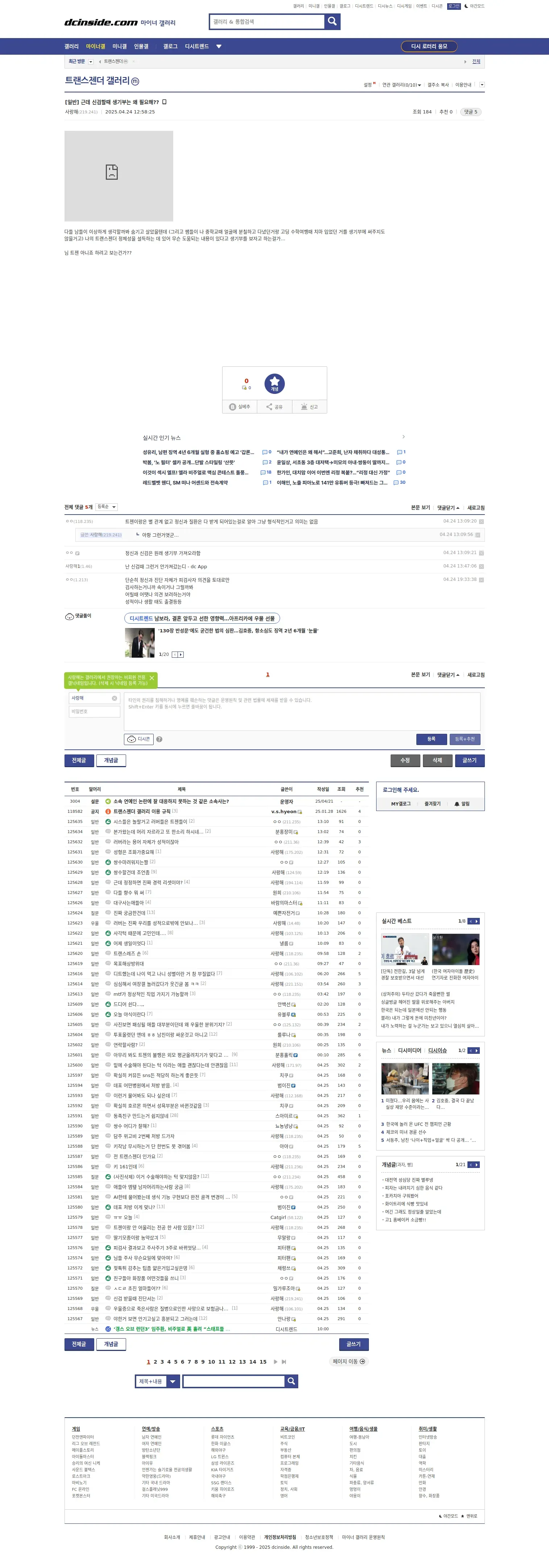Select the 갤러리 menu in navigation bar
This screenshot has height=1568, width=549.
(71, 46)
